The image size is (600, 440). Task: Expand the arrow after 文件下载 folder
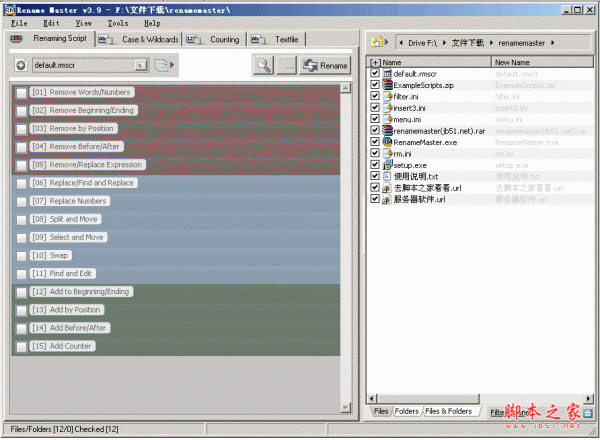tap(491, 42)
